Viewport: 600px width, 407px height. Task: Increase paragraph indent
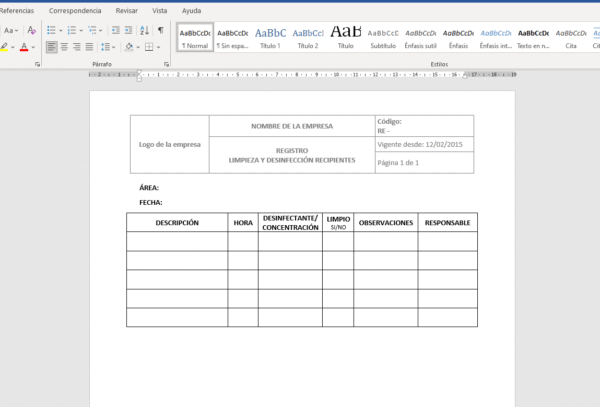coord(129,30)
